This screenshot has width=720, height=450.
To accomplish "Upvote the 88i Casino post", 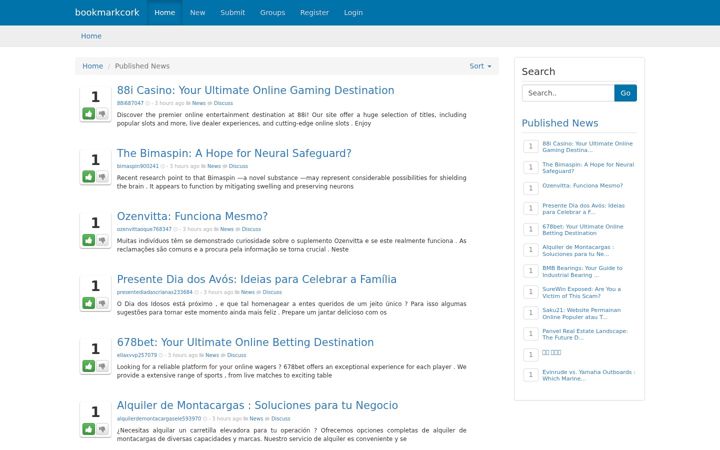I will pos(89,113).
